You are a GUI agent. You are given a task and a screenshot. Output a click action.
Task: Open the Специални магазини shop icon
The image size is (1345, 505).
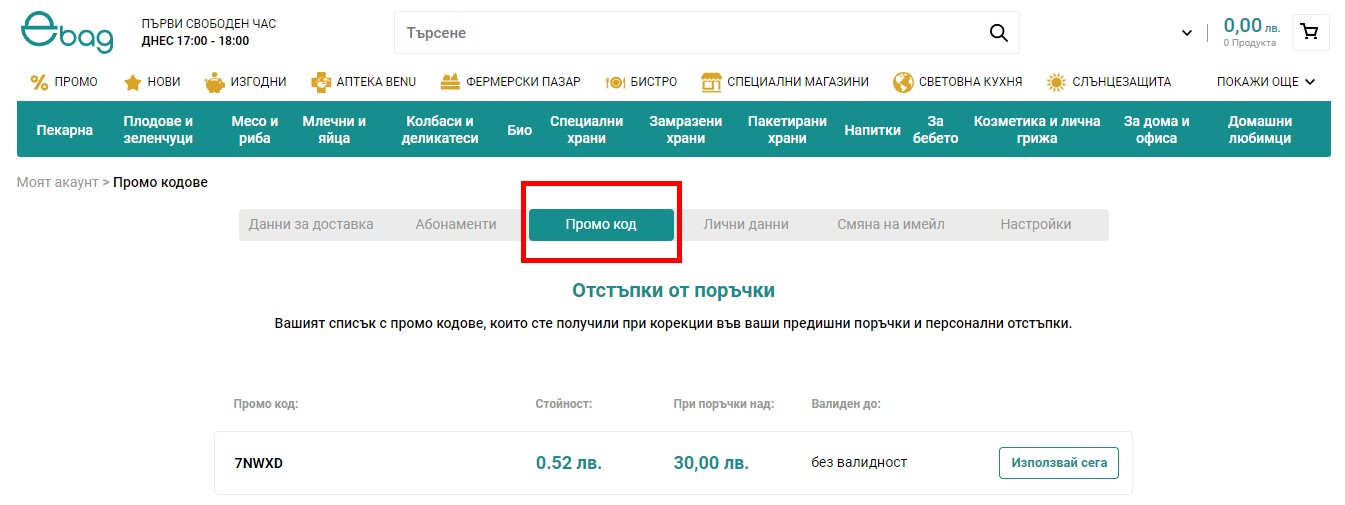click(x=711, y=82)
